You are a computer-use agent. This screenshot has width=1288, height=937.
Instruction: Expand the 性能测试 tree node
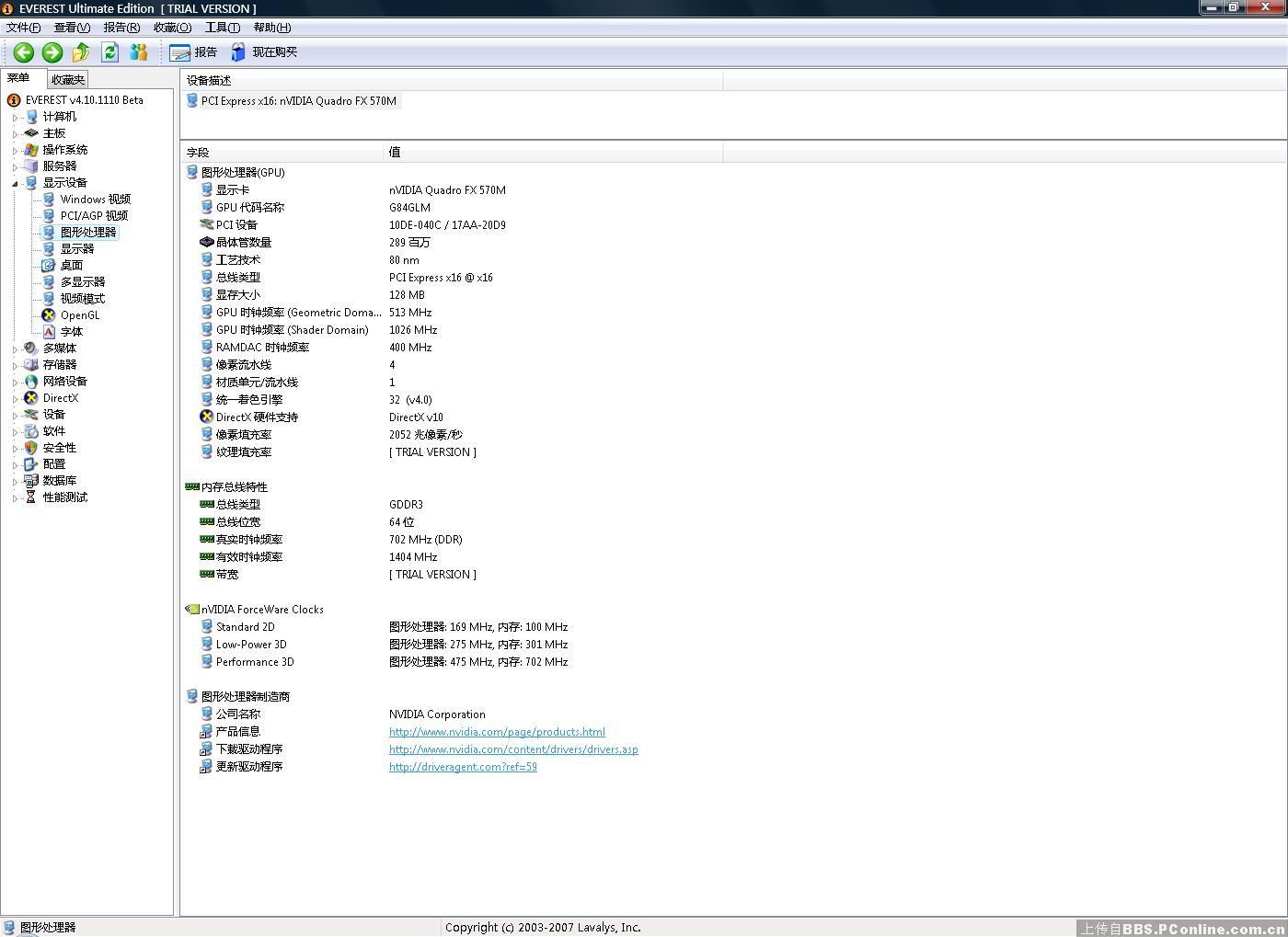[x=15, y=498]
